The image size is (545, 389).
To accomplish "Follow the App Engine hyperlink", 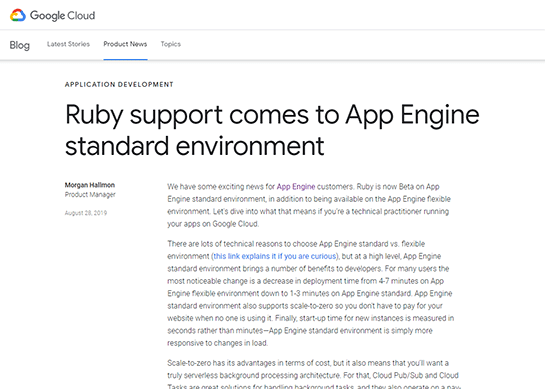I will pos(296,187).
